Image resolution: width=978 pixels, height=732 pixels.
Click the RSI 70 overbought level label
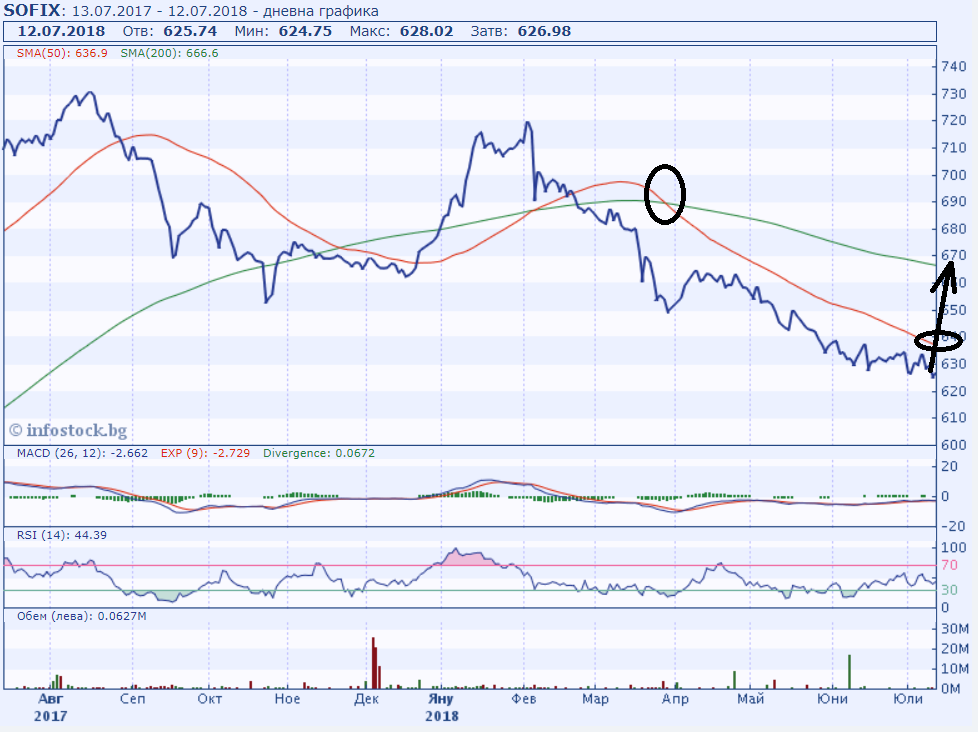(x=949, y=566)
